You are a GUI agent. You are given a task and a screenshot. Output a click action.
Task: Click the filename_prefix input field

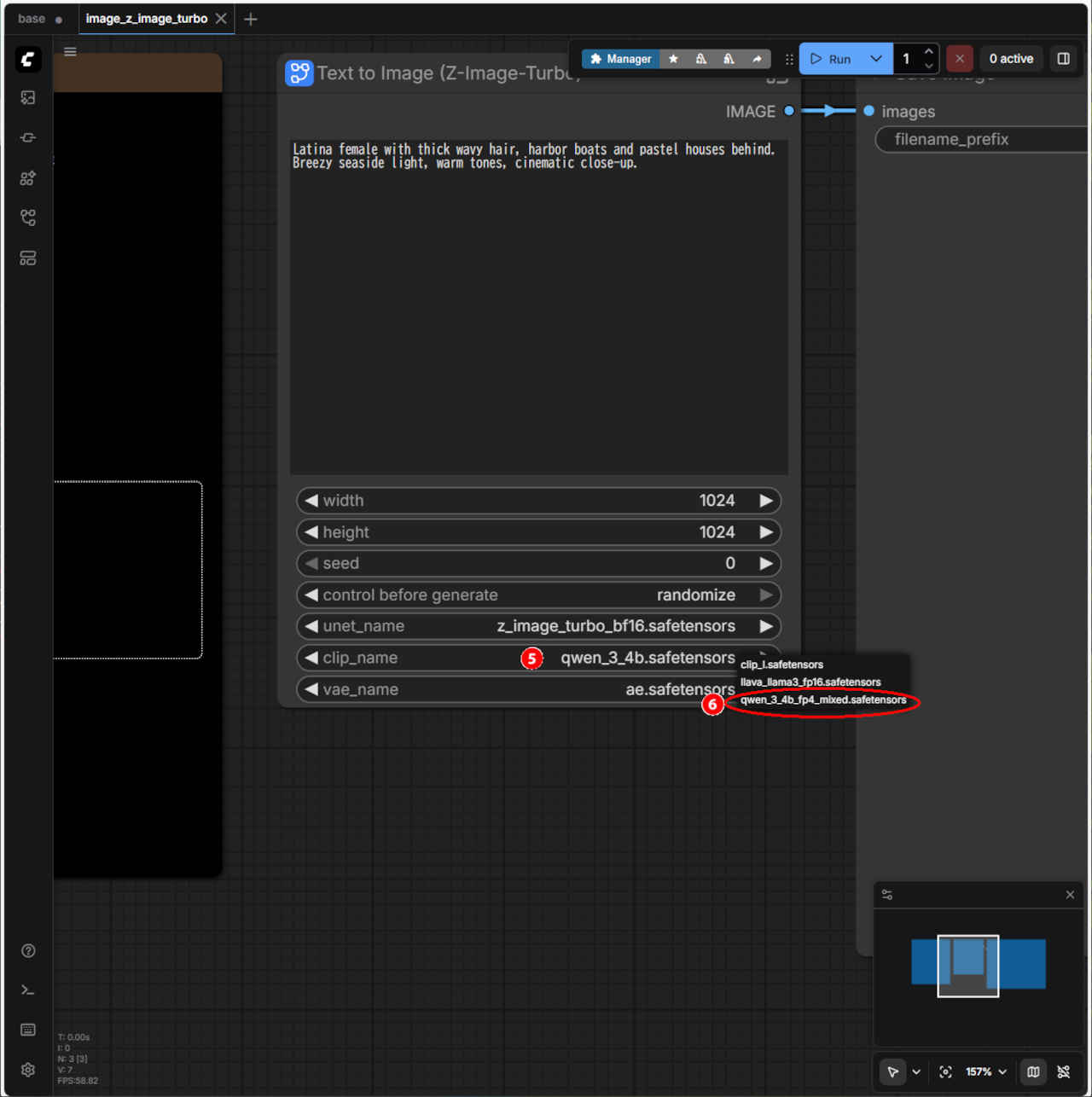tap(981, 139)
